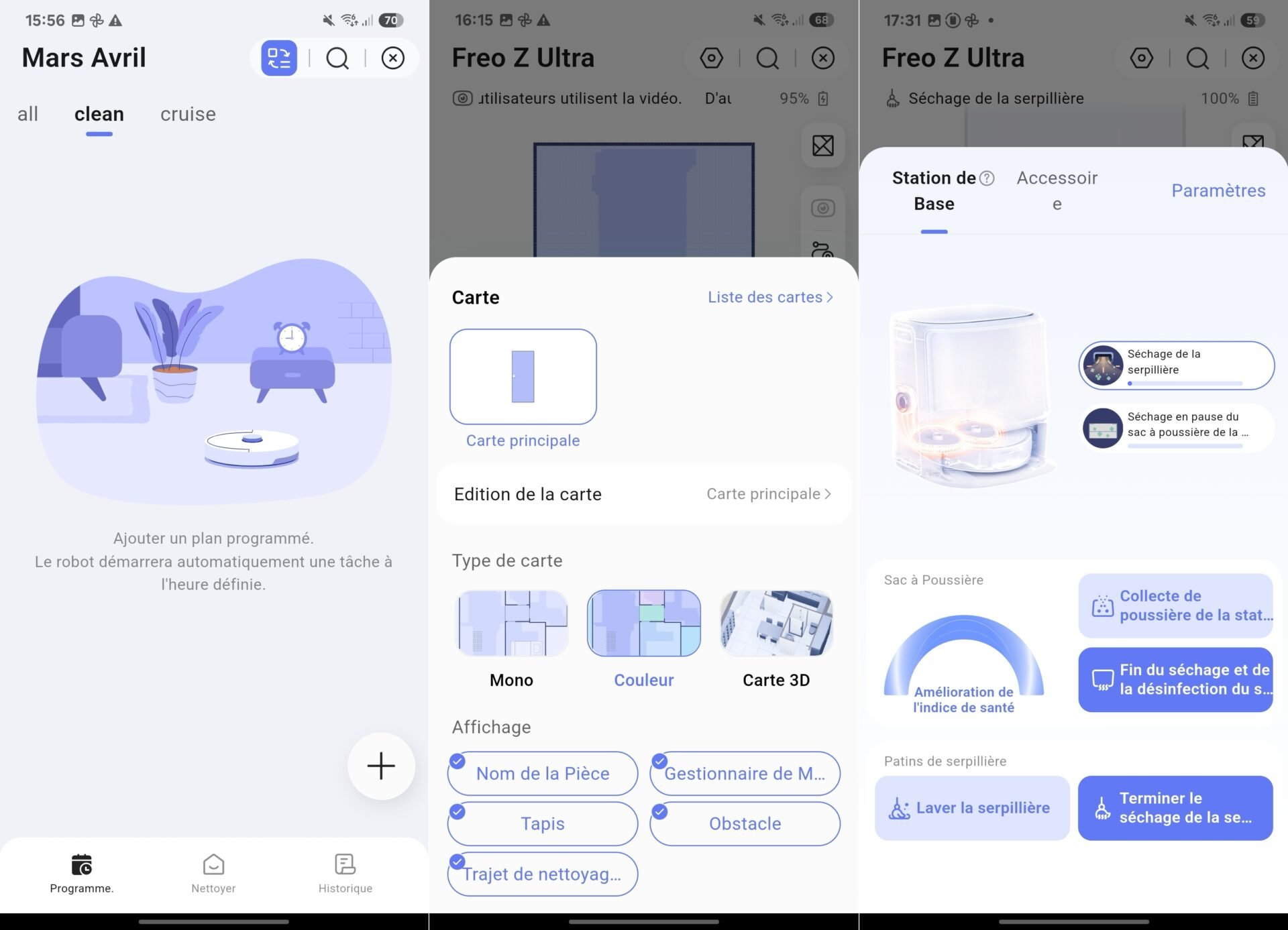Close right Freo Z Ultra screen with X
Screen dimensions: 1288x930
[x=1253, y=58]
